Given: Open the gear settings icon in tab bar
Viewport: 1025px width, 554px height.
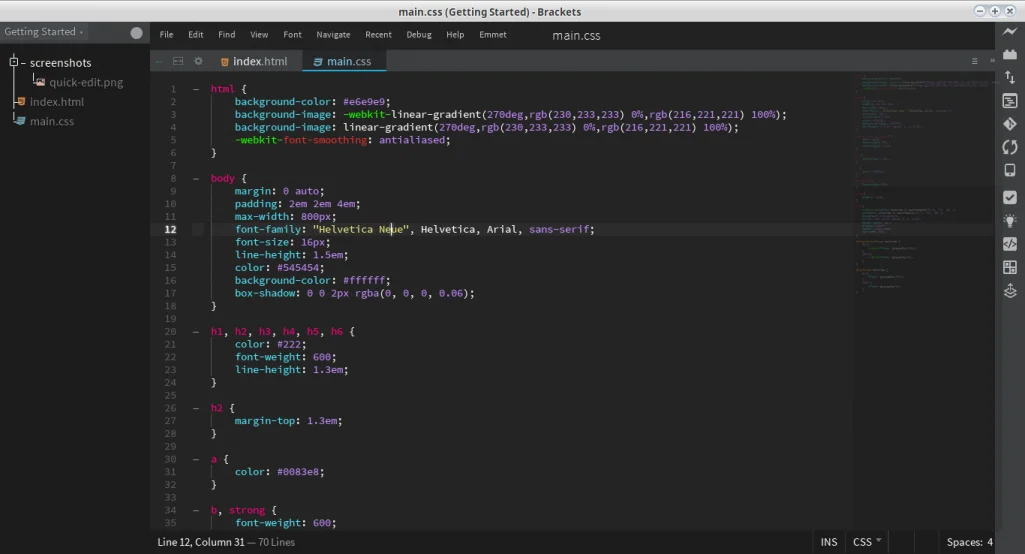Looking at the screenshot, I should click(x=198, y=61).
